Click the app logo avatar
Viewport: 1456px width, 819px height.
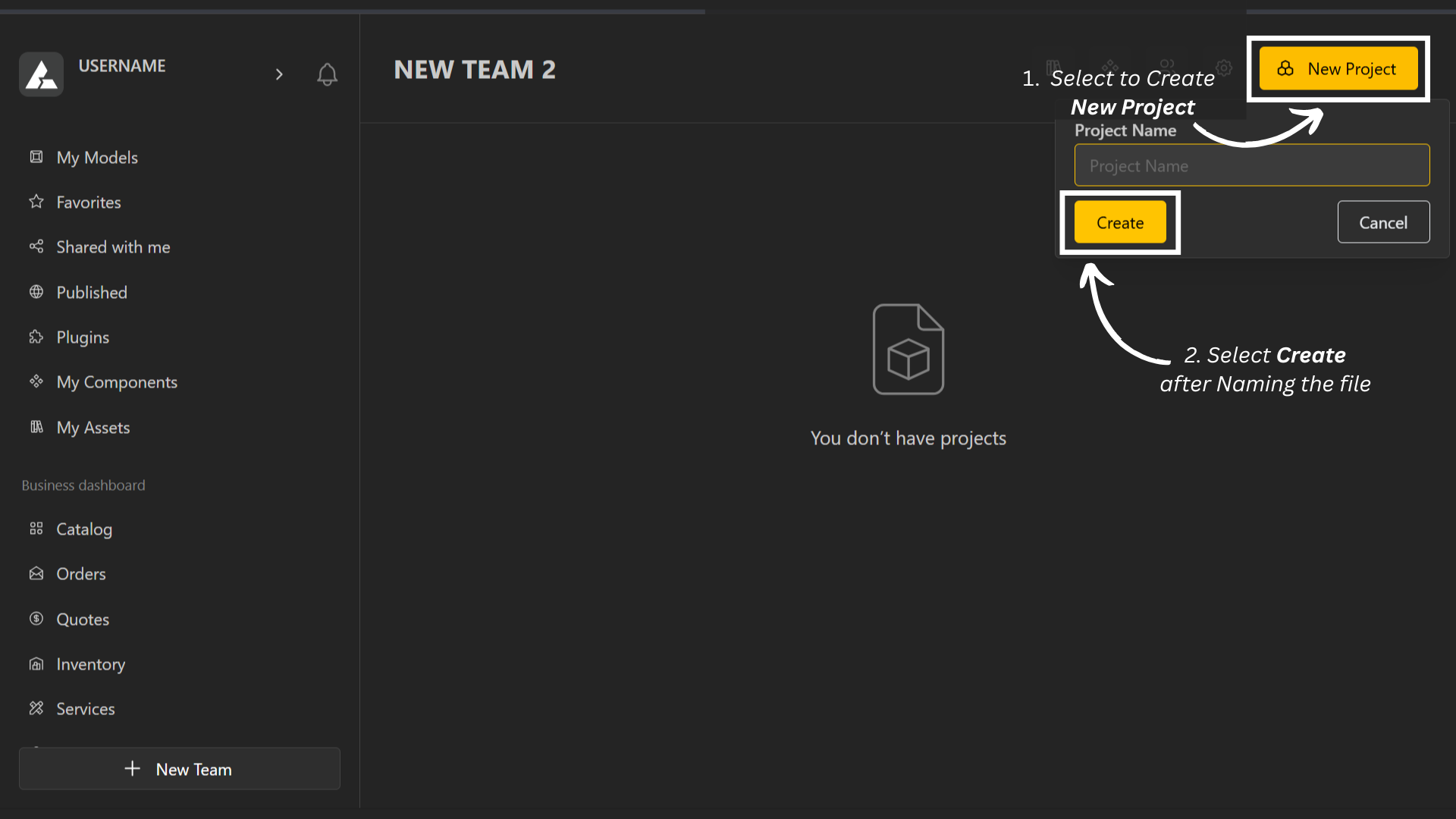pyautogui.click(x=42, y=74)
